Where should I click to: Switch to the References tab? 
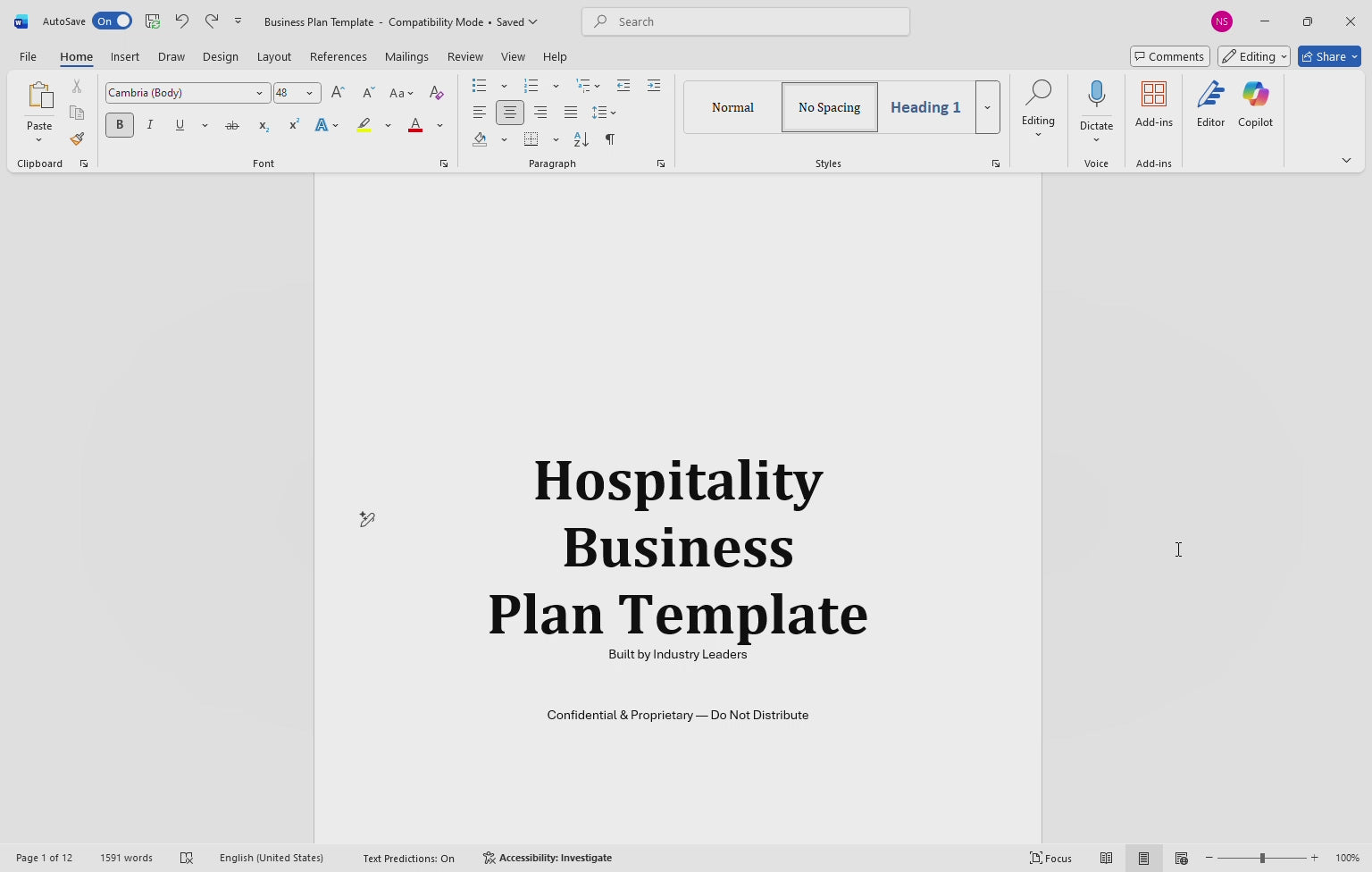(339, 55)
